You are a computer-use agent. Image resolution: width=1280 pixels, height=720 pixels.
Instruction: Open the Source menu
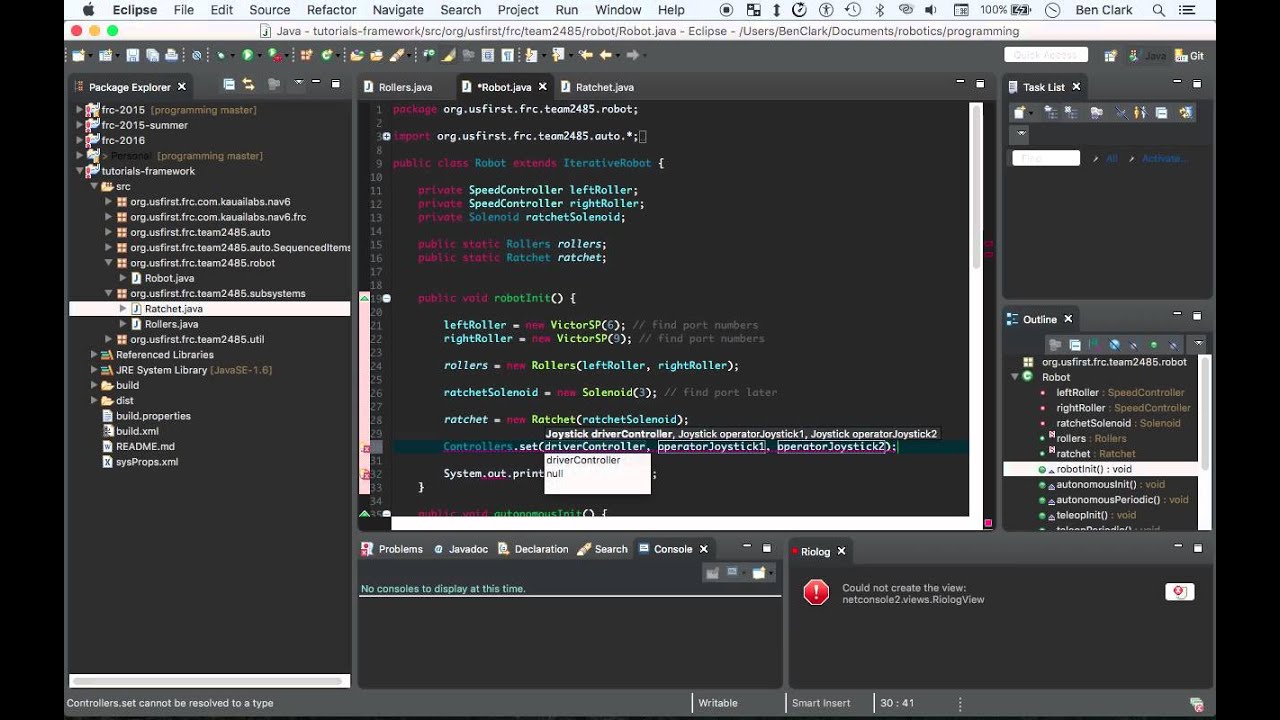pos(270,10)
